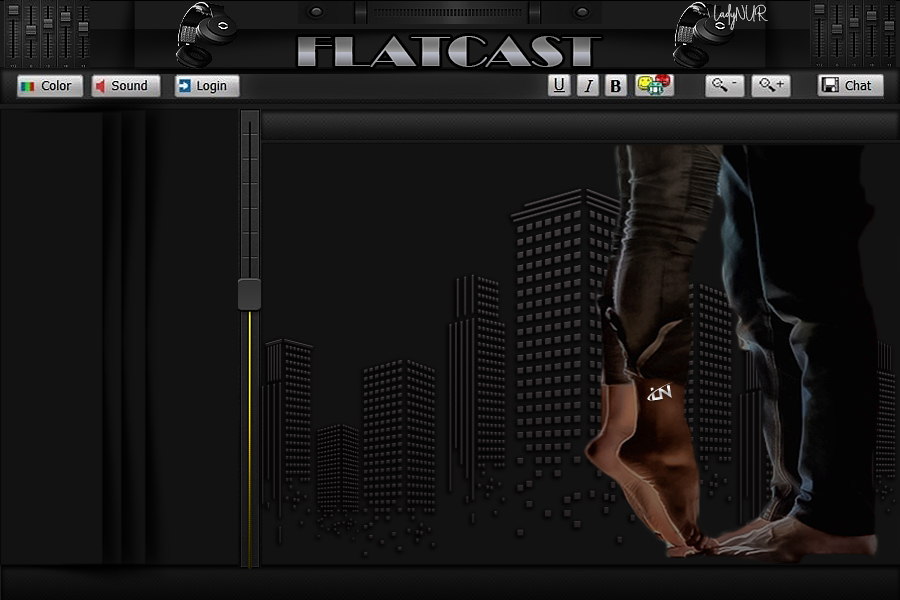Image resolution: width=900 pixels, height=600 pixels.
Task: Click the Login button
Action: click(207, 86)
